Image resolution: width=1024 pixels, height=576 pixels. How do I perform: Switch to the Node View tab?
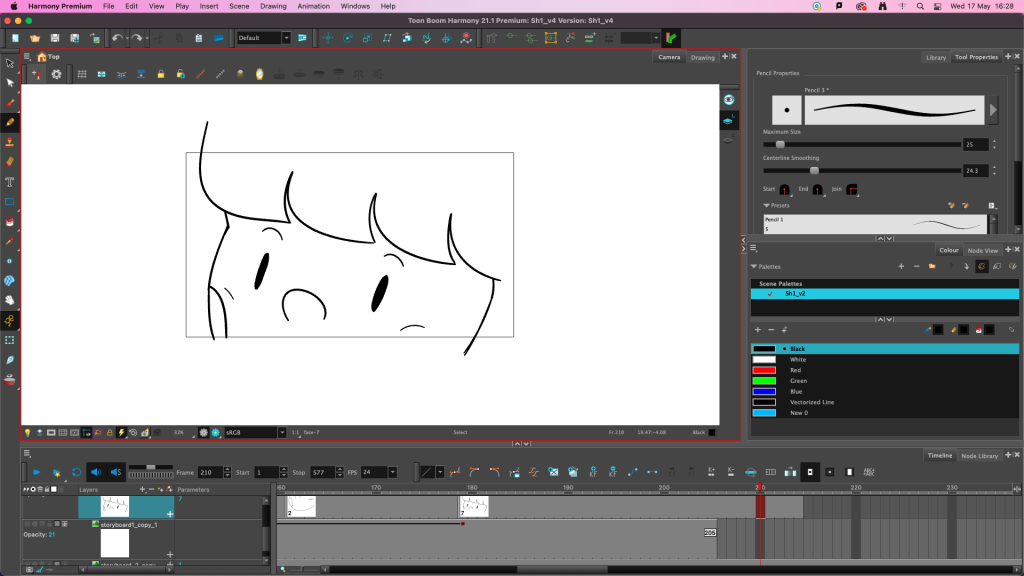click(983, 250)
